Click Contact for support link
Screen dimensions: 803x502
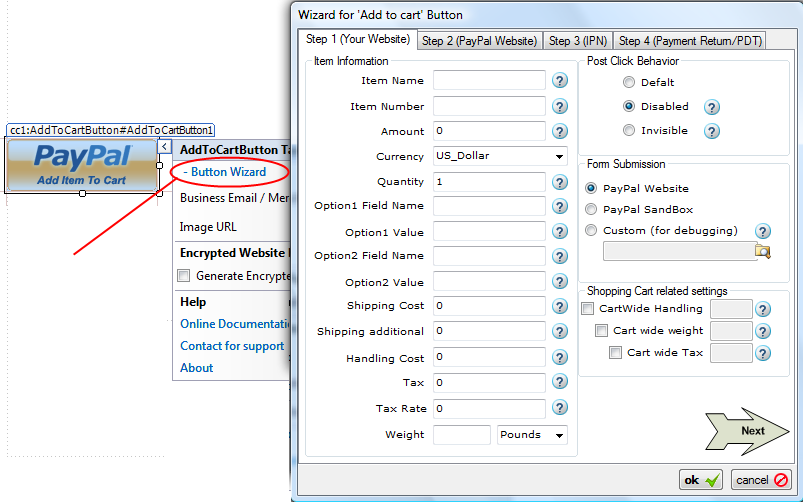(x=232, y=346)
